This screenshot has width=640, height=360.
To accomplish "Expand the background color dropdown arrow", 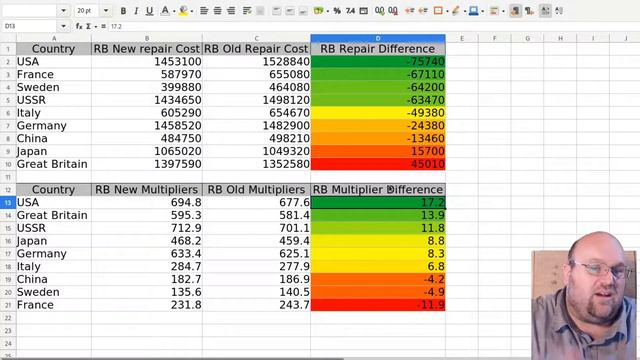I will coord(192,11).
